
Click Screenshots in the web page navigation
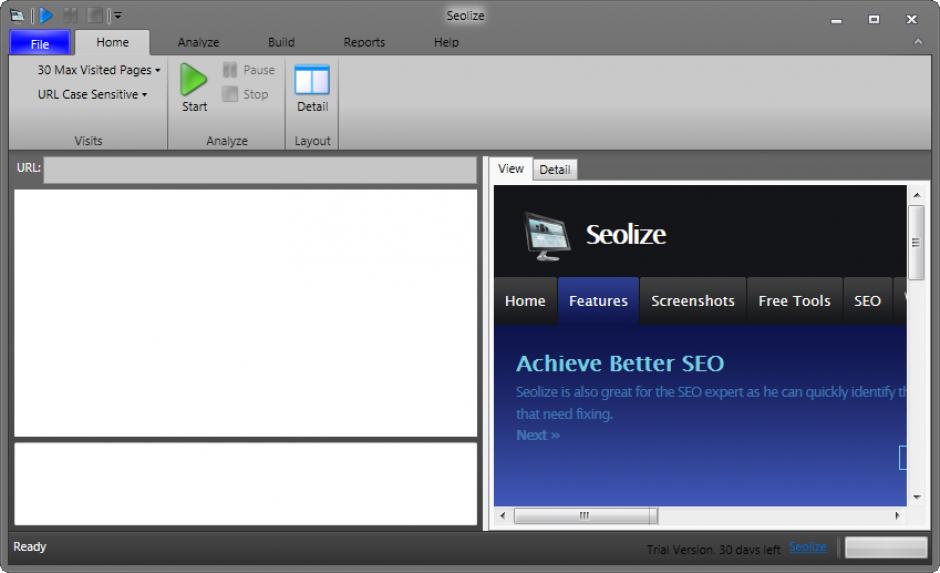coord(693,301)
